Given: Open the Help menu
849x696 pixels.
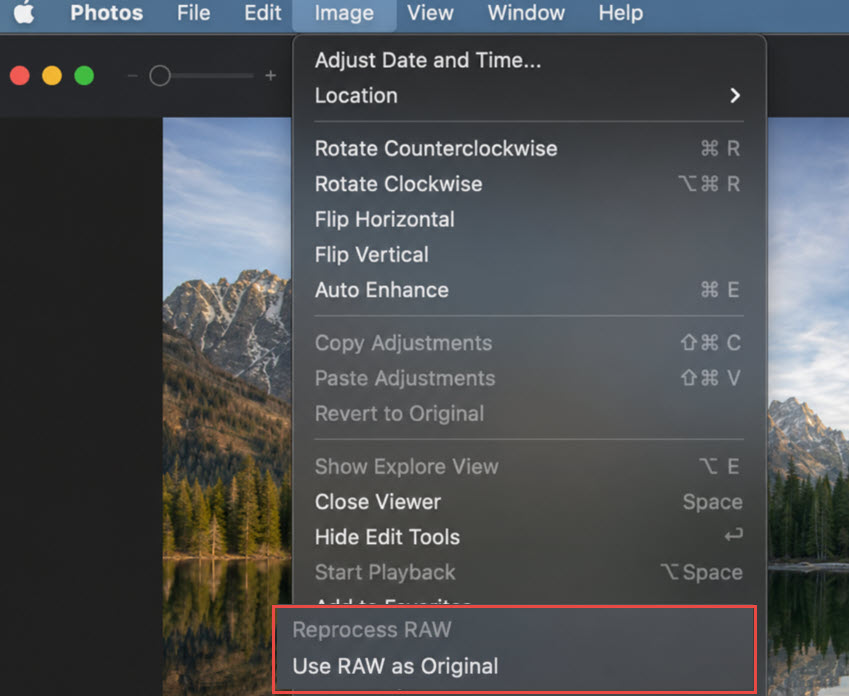Looking at the screenshot, I should pyautogui.click(x=621, y=12).
